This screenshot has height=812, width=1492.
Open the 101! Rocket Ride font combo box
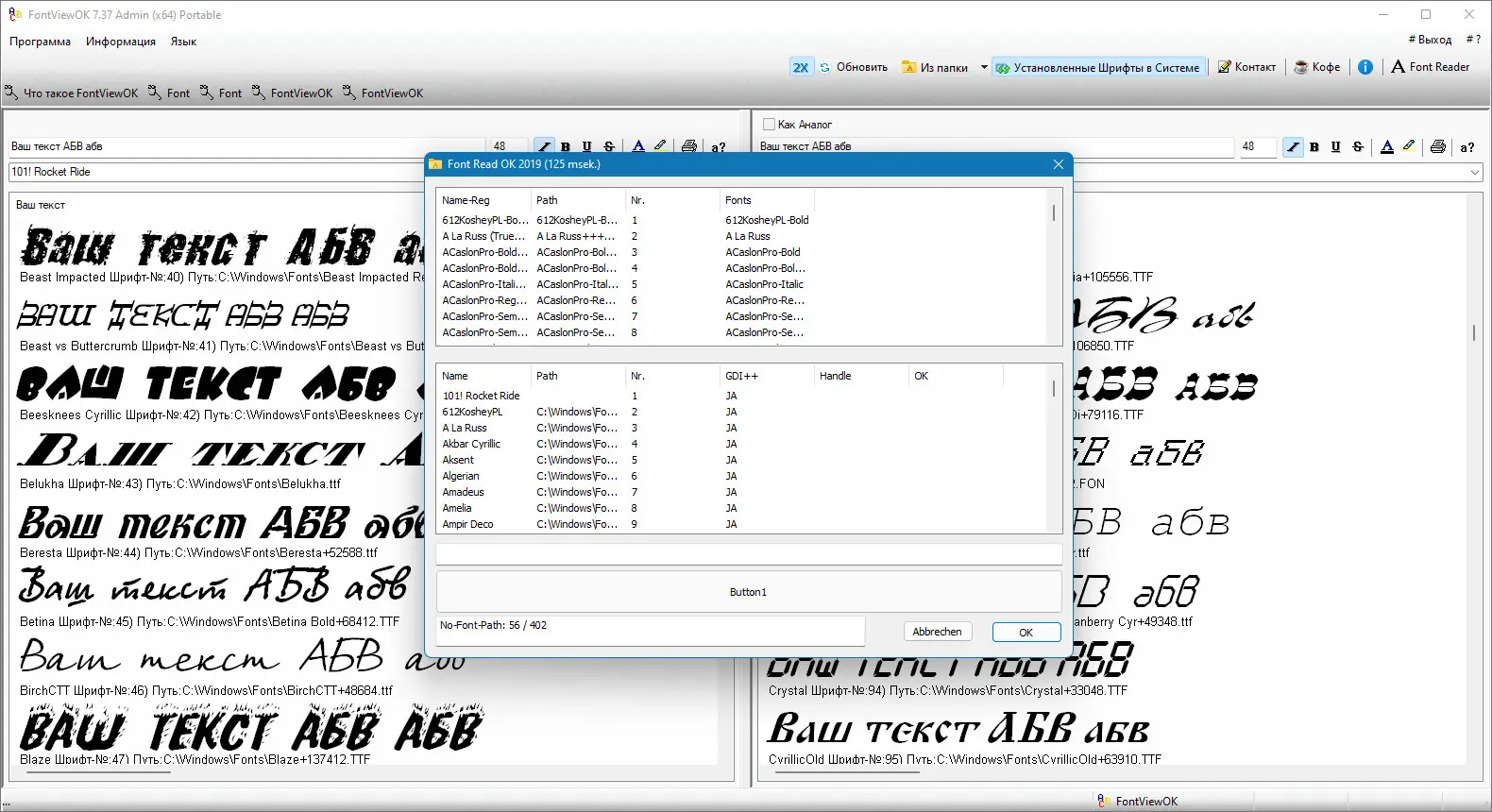[217, 172]
